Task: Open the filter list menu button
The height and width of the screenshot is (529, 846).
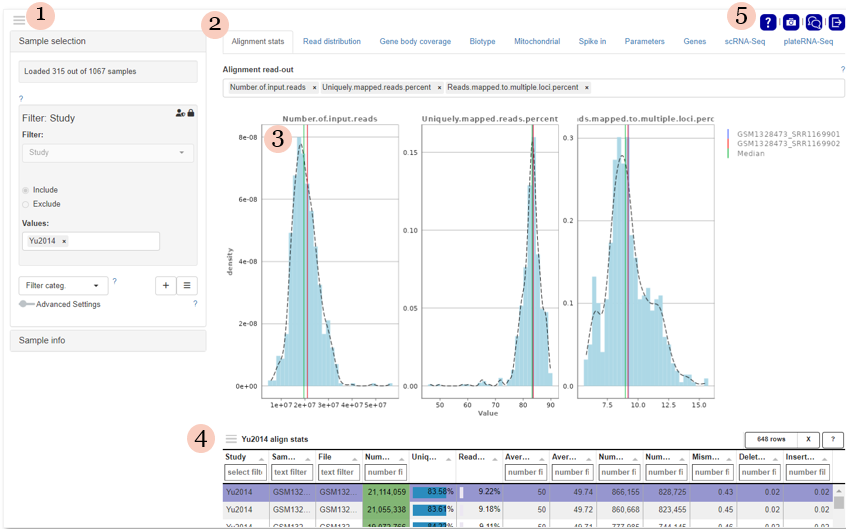Action: [187, 286]
